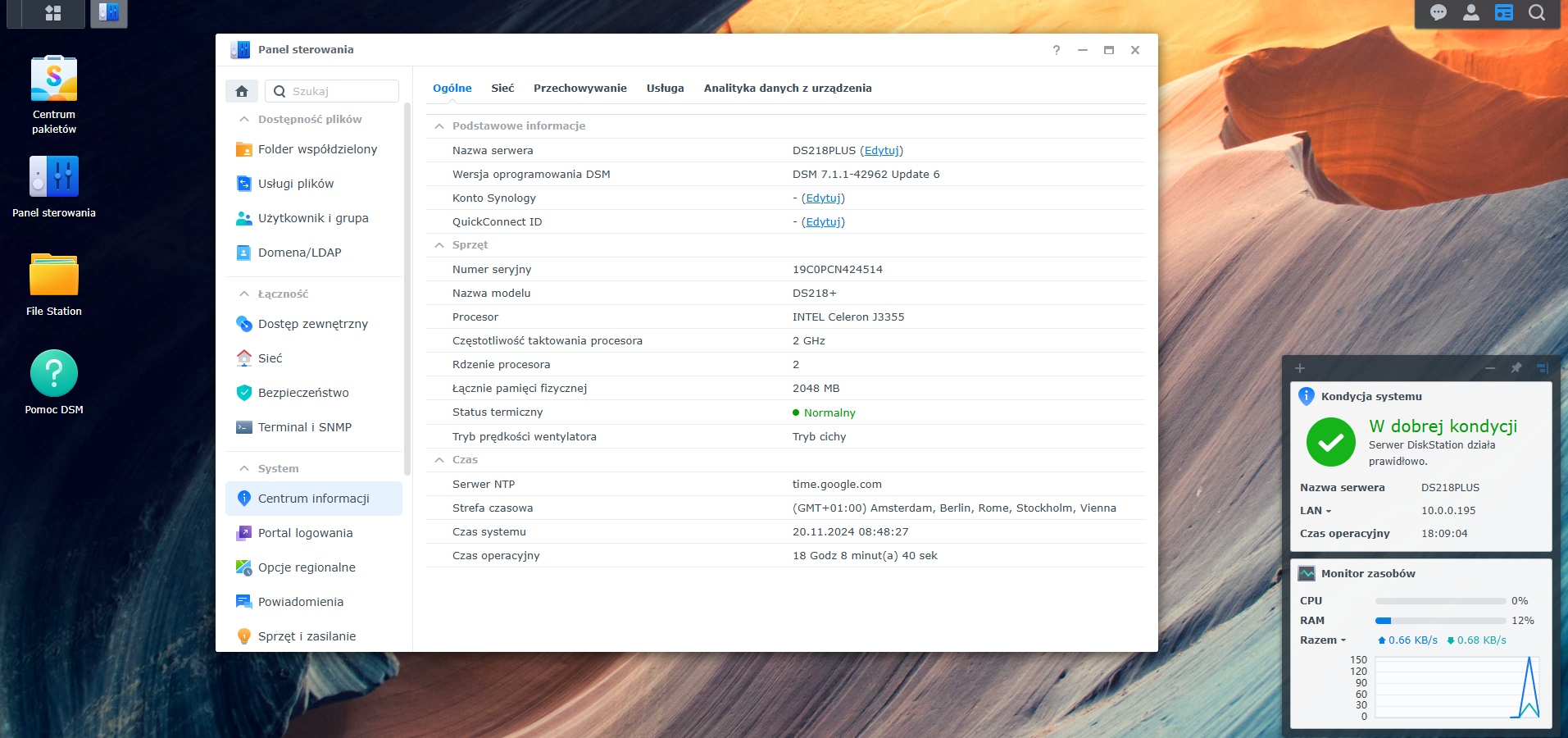Open Portal logowania settings

click(x=314, y=533)
